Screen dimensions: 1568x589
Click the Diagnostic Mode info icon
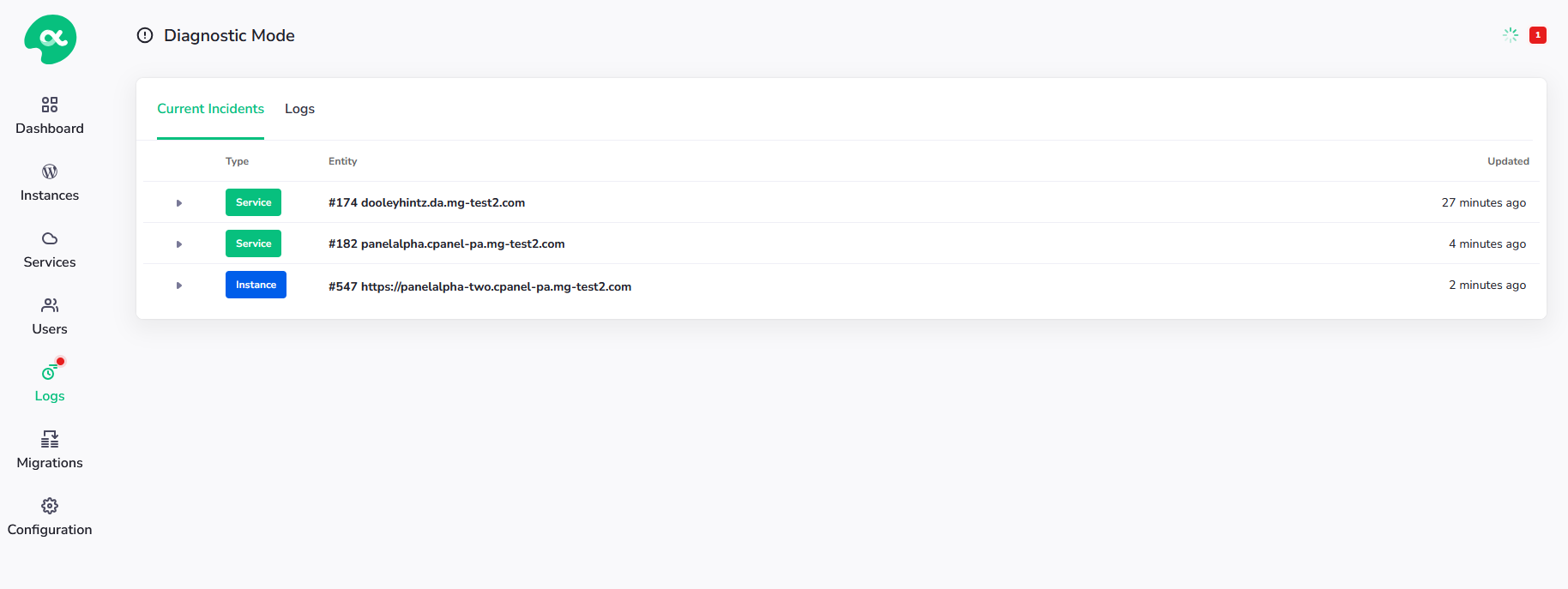tap(145, 35)
